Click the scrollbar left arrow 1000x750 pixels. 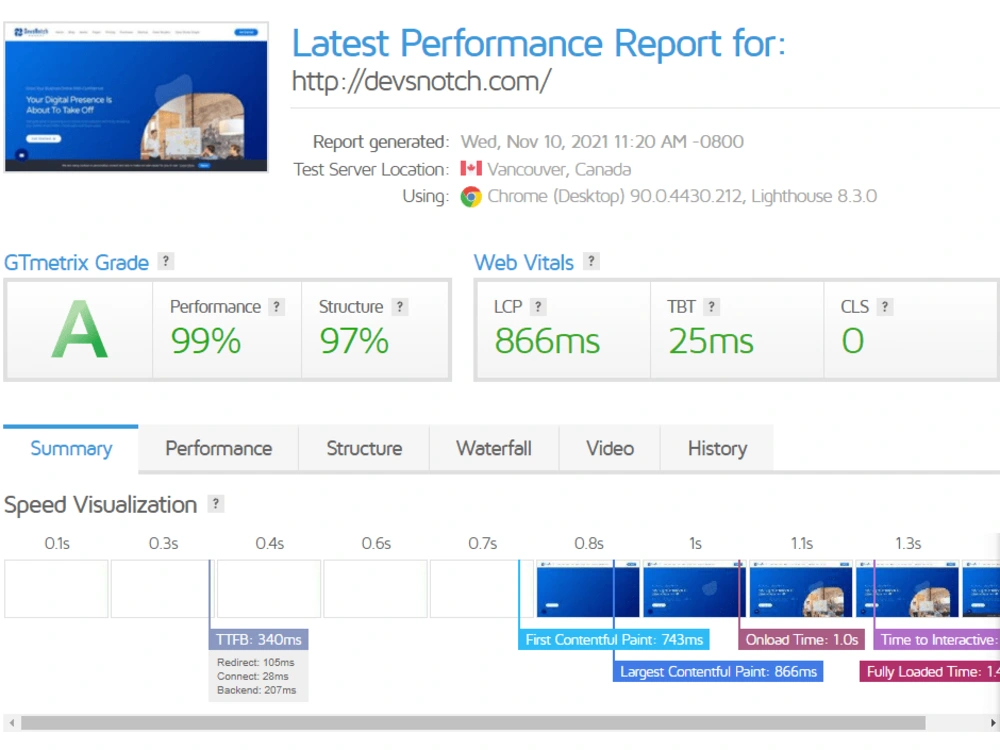[x=11, y=723]
